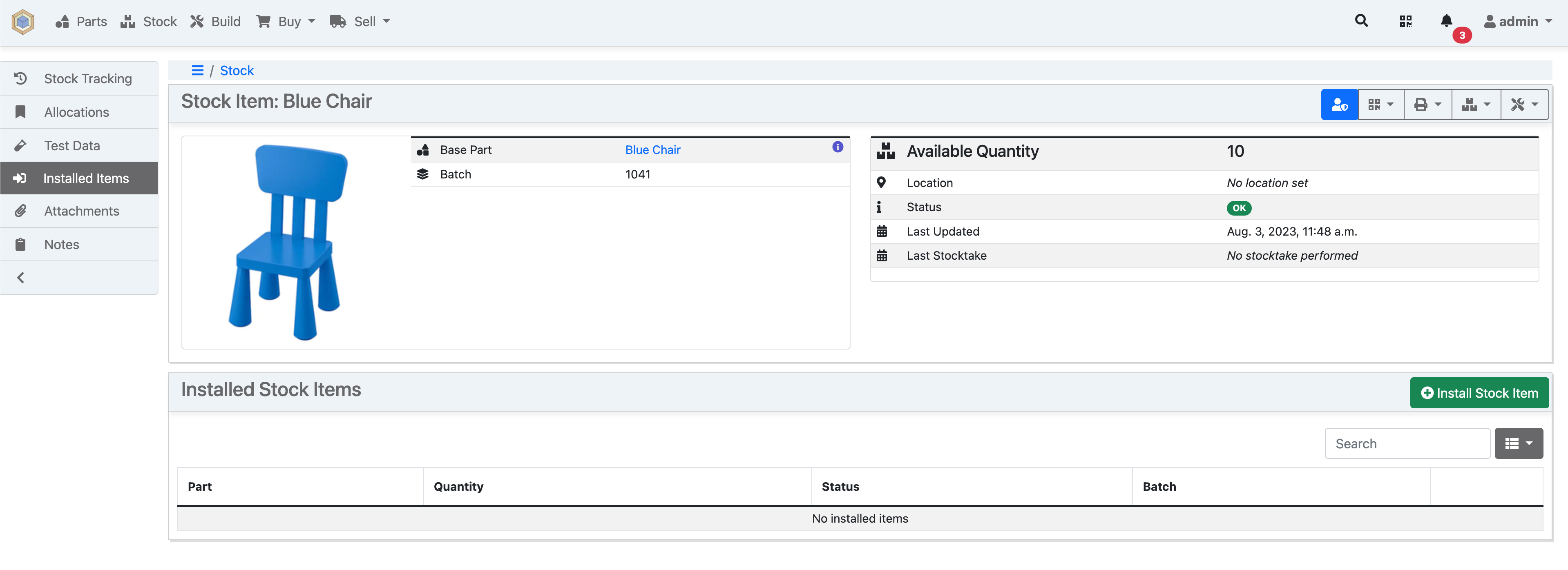
Task: Click the InvenTree logo in top left
Action: click(x=22, y=22)
